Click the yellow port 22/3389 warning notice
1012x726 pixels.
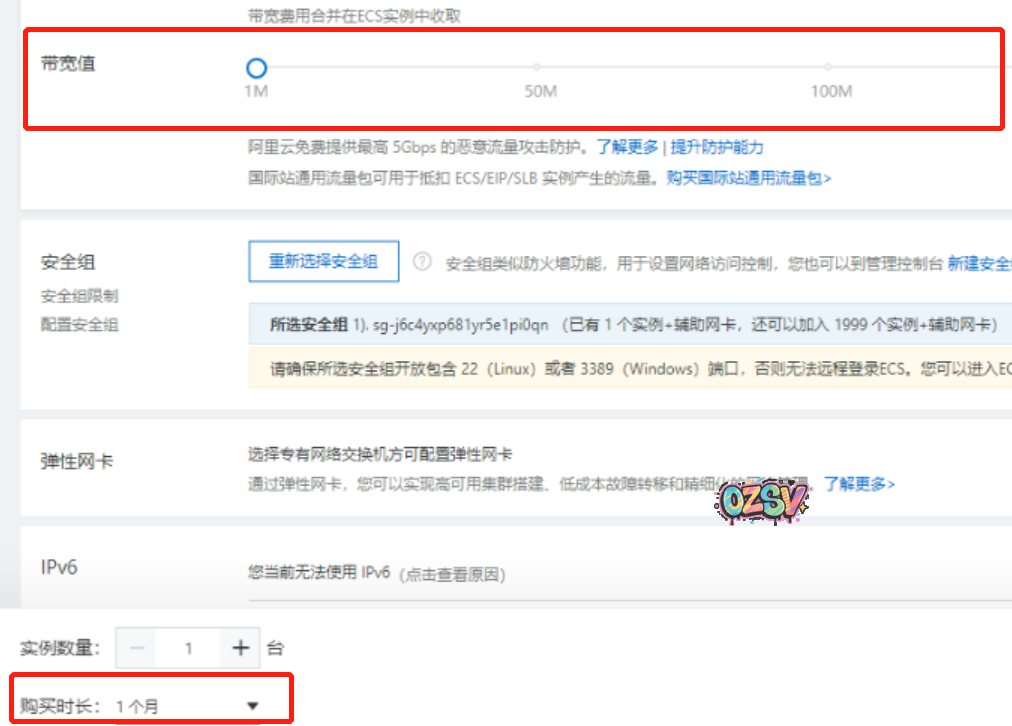point(630,369)
